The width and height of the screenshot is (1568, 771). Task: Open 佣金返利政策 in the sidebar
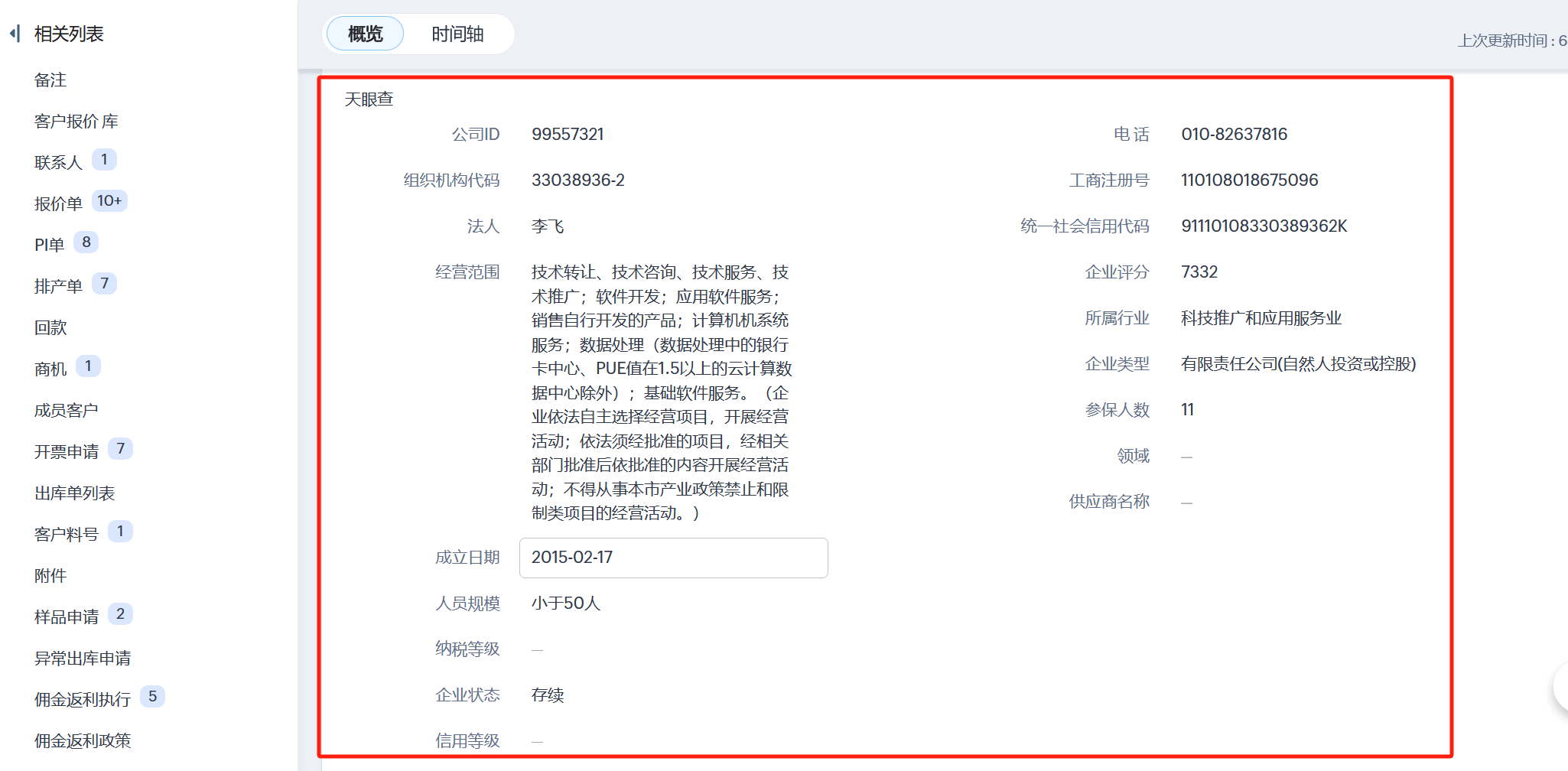[83, 741]
